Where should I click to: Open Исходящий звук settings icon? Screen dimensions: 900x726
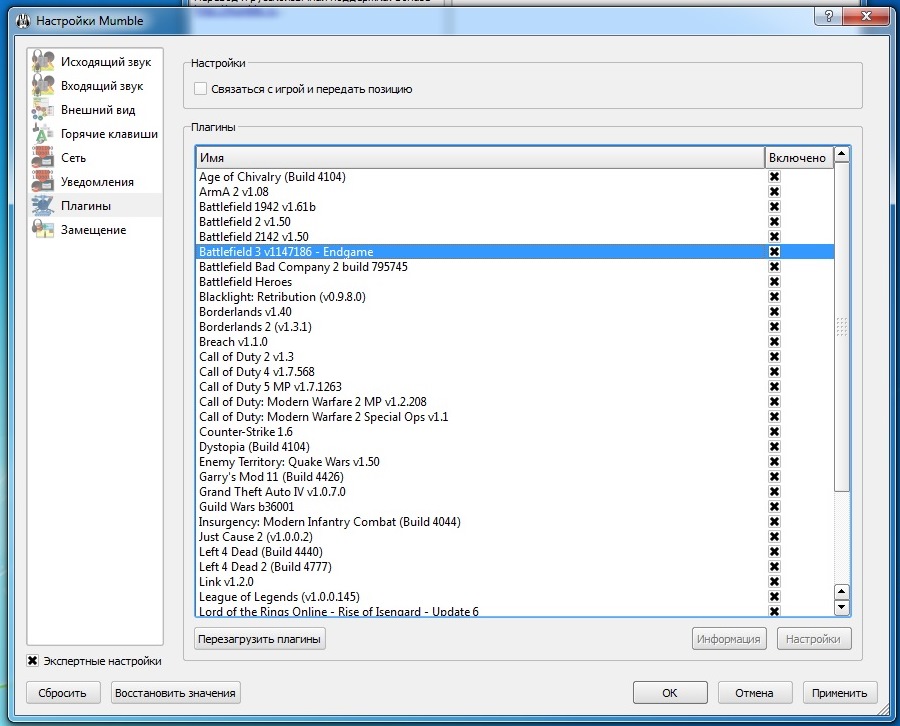pos(43,61)
